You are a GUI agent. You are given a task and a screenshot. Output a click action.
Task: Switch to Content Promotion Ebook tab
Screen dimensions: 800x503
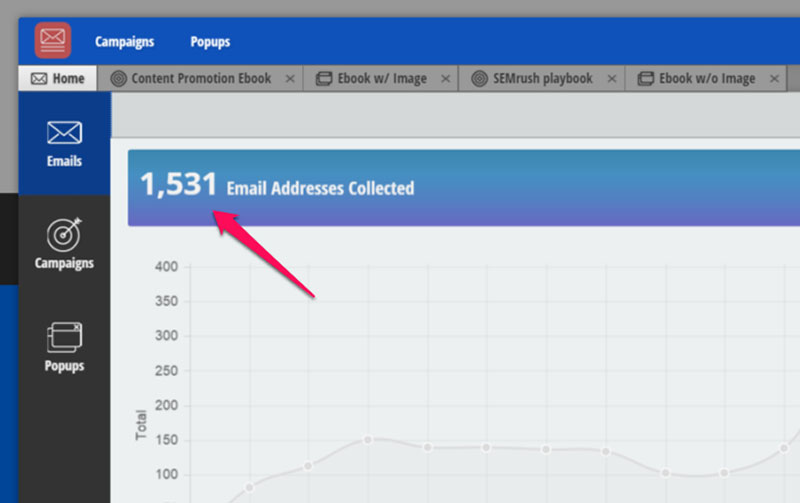200,79
